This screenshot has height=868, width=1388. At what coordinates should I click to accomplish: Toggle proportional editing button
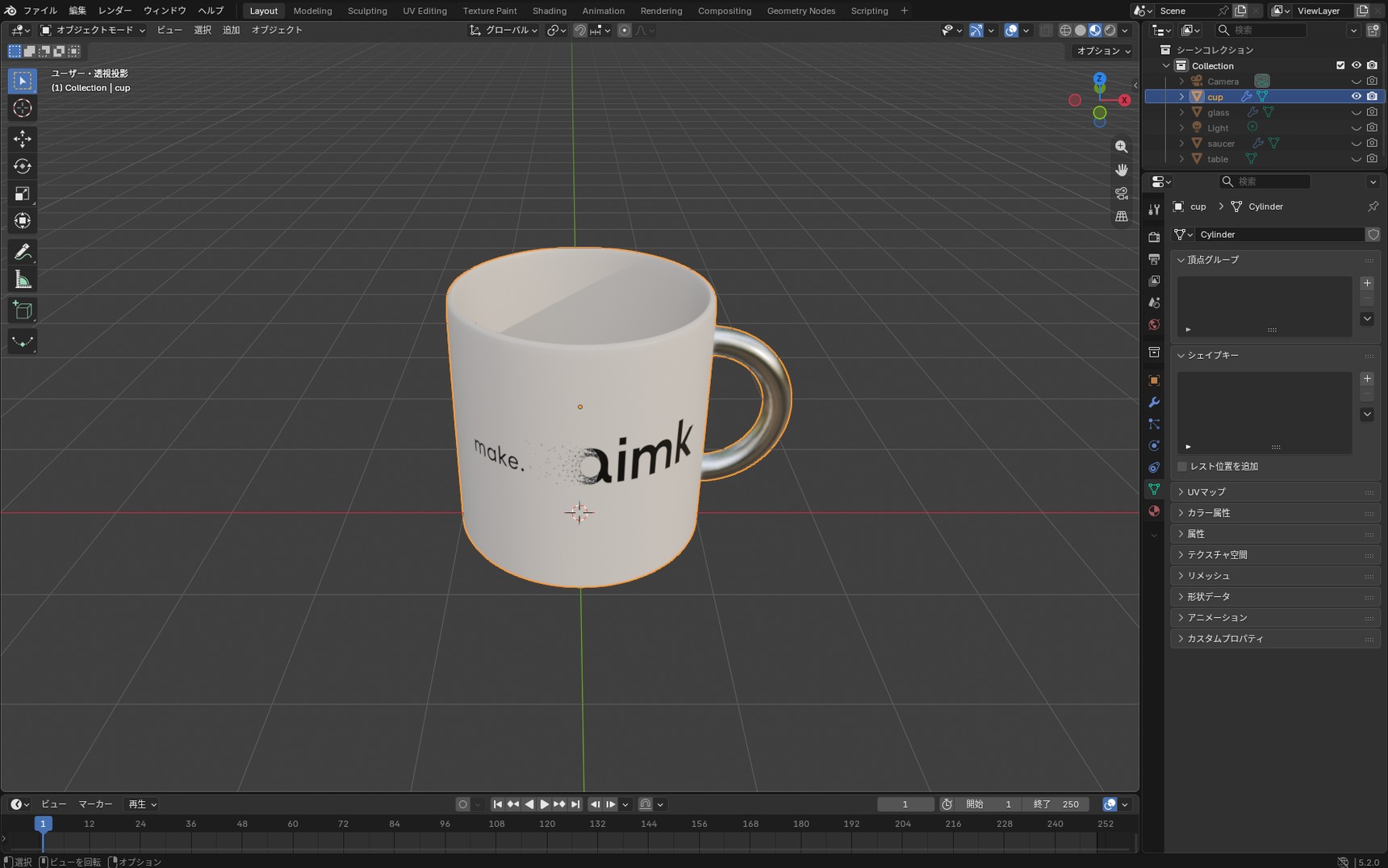pos(625,30)
